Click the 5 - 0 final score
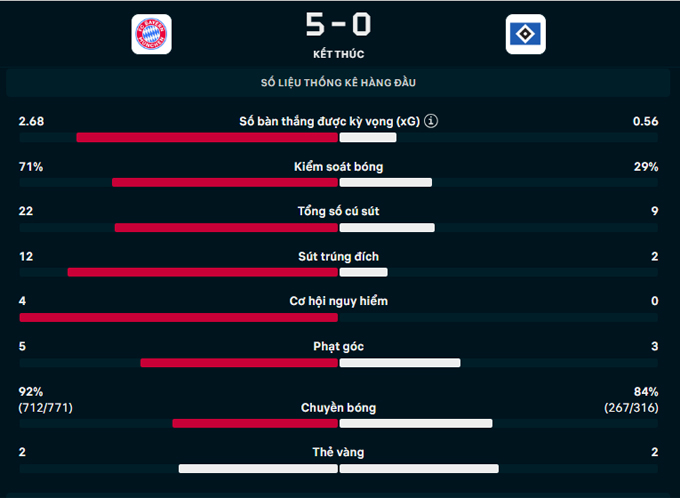The height and width of the screenshot is (498, 680). [x=338, y=24]
